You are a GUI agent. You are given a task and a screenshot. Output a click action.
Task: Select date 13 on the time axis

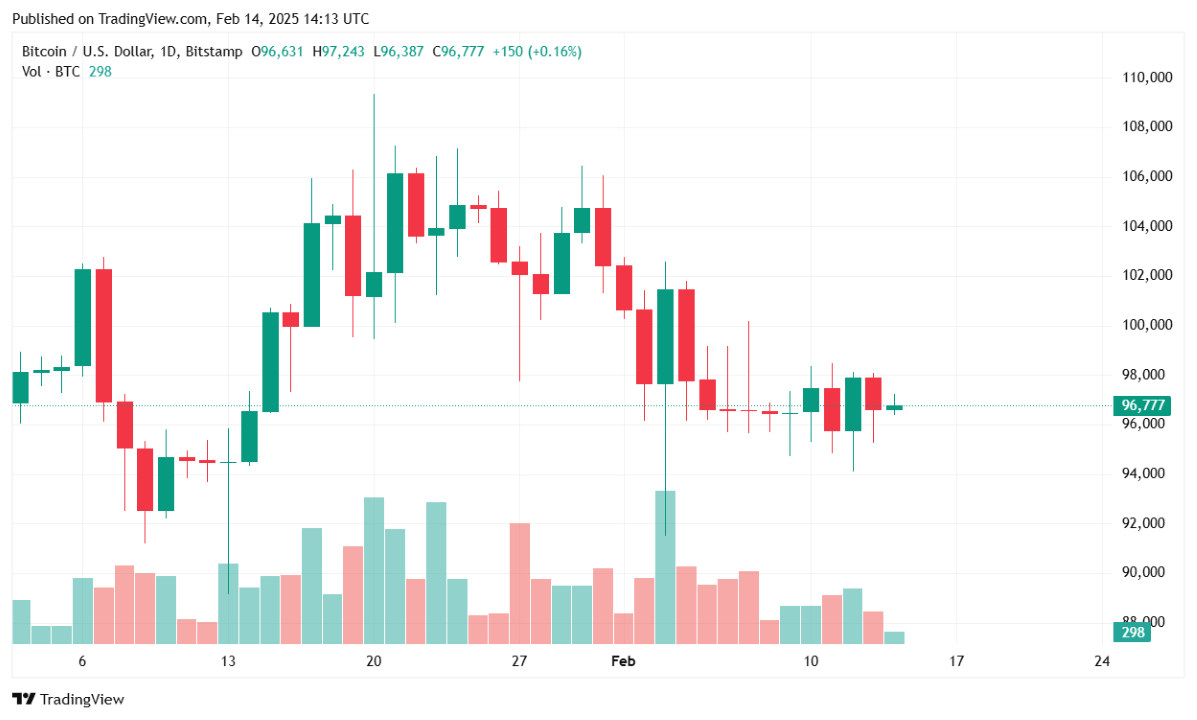click(x=228, y=661)
